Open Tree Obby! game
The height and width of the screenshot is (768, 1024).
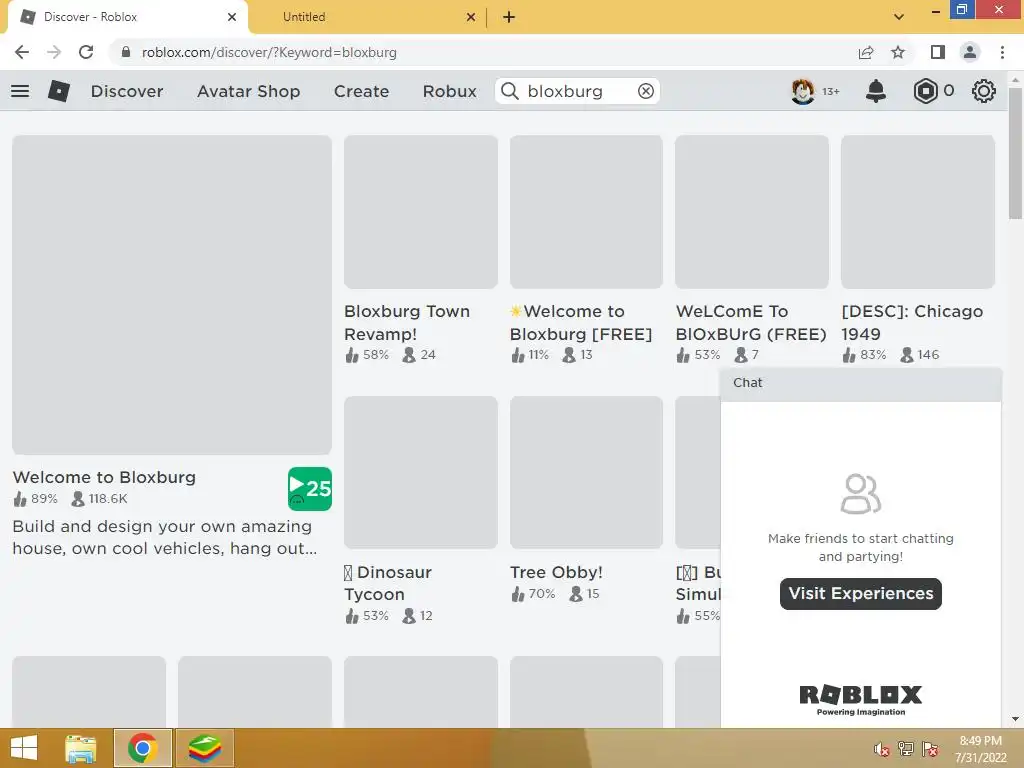(x=556, y=572)
